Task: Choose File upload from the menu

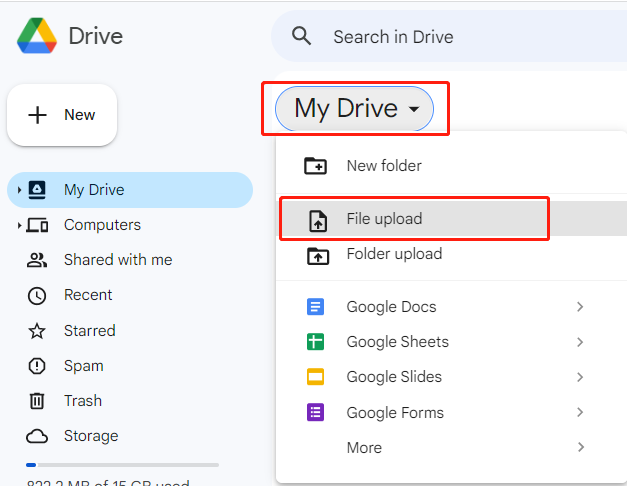Action: tap(453, 219)
